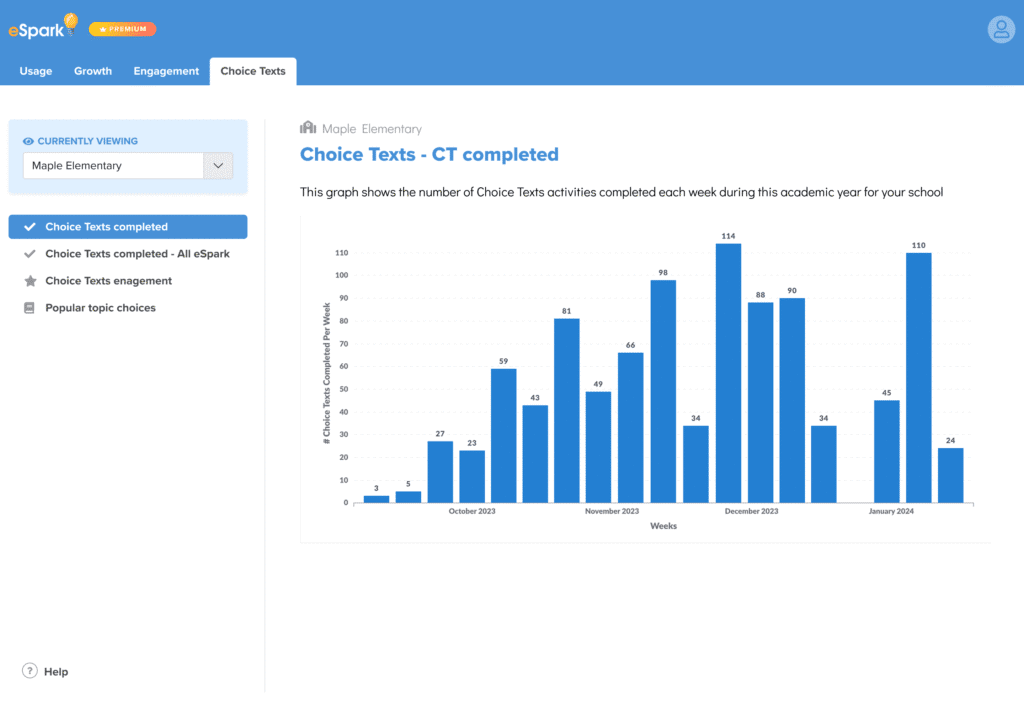Viewport: 1024px width, 711px height.
Task: Click the school building icon above the title
Action: [x=308, y=128]
